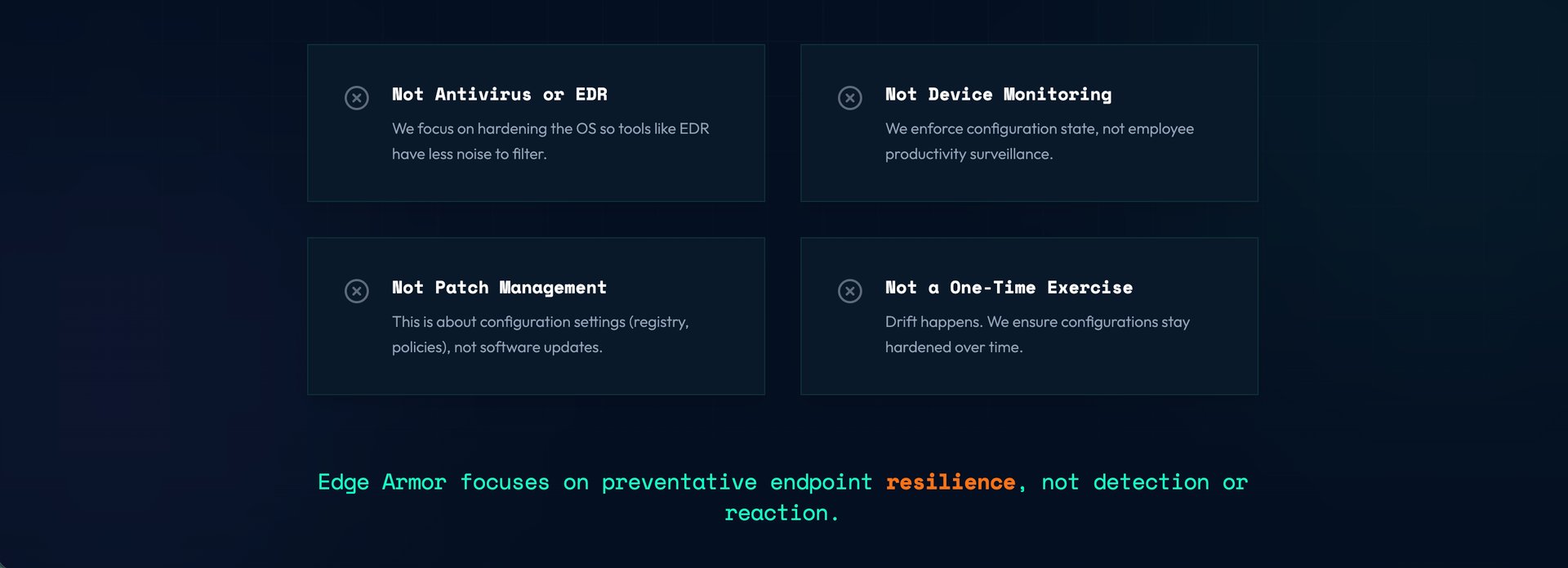Click the X icon beside Not Antivirus or EDR
Image resolution: width=1568 pixels, height=568 pixels.
357,98
